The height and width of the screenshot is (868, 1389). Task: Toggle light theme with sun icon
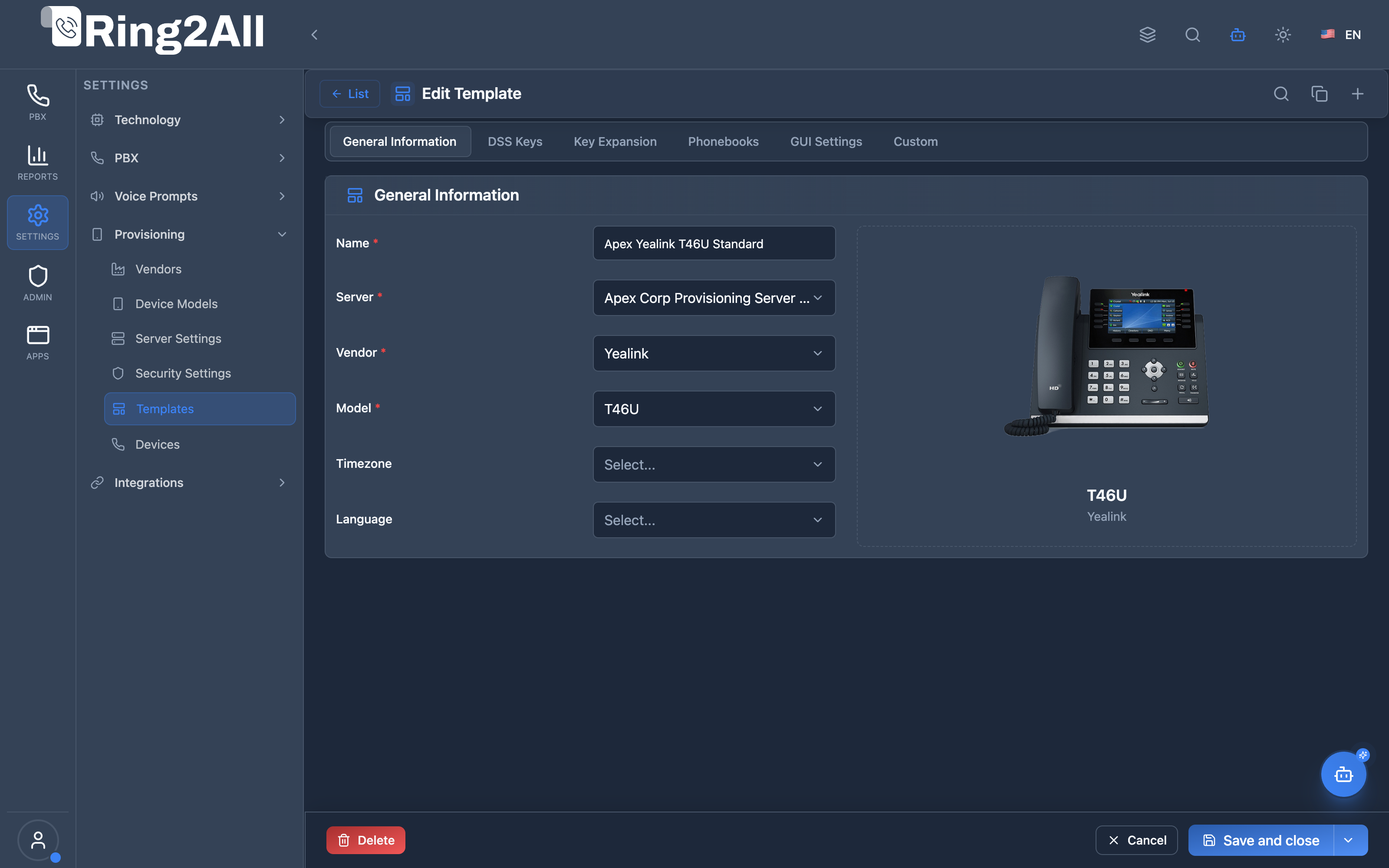(1283, 35)
